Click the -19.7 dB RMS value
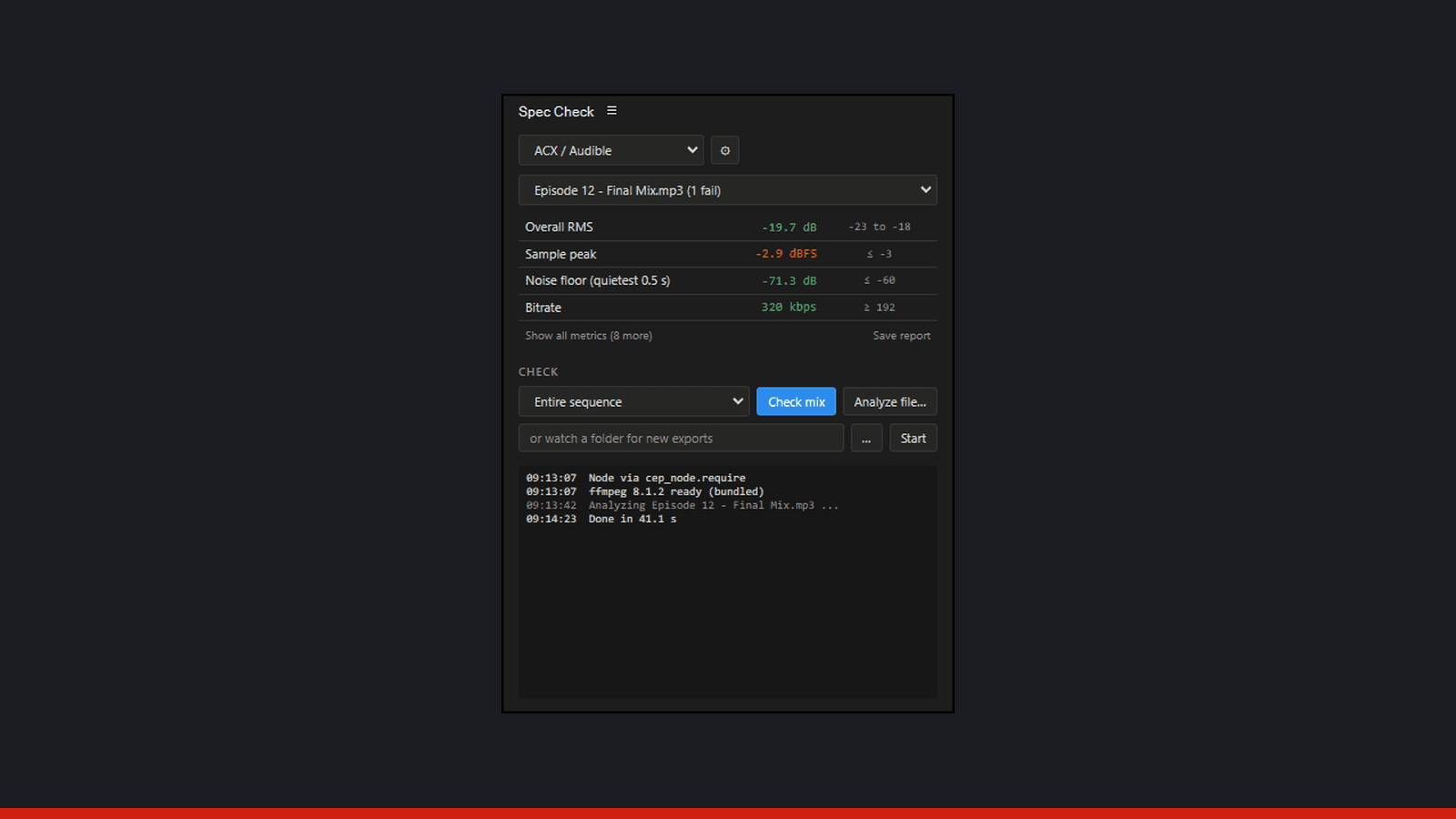This screenshot has height=819, width=1456. coord(789,227)
